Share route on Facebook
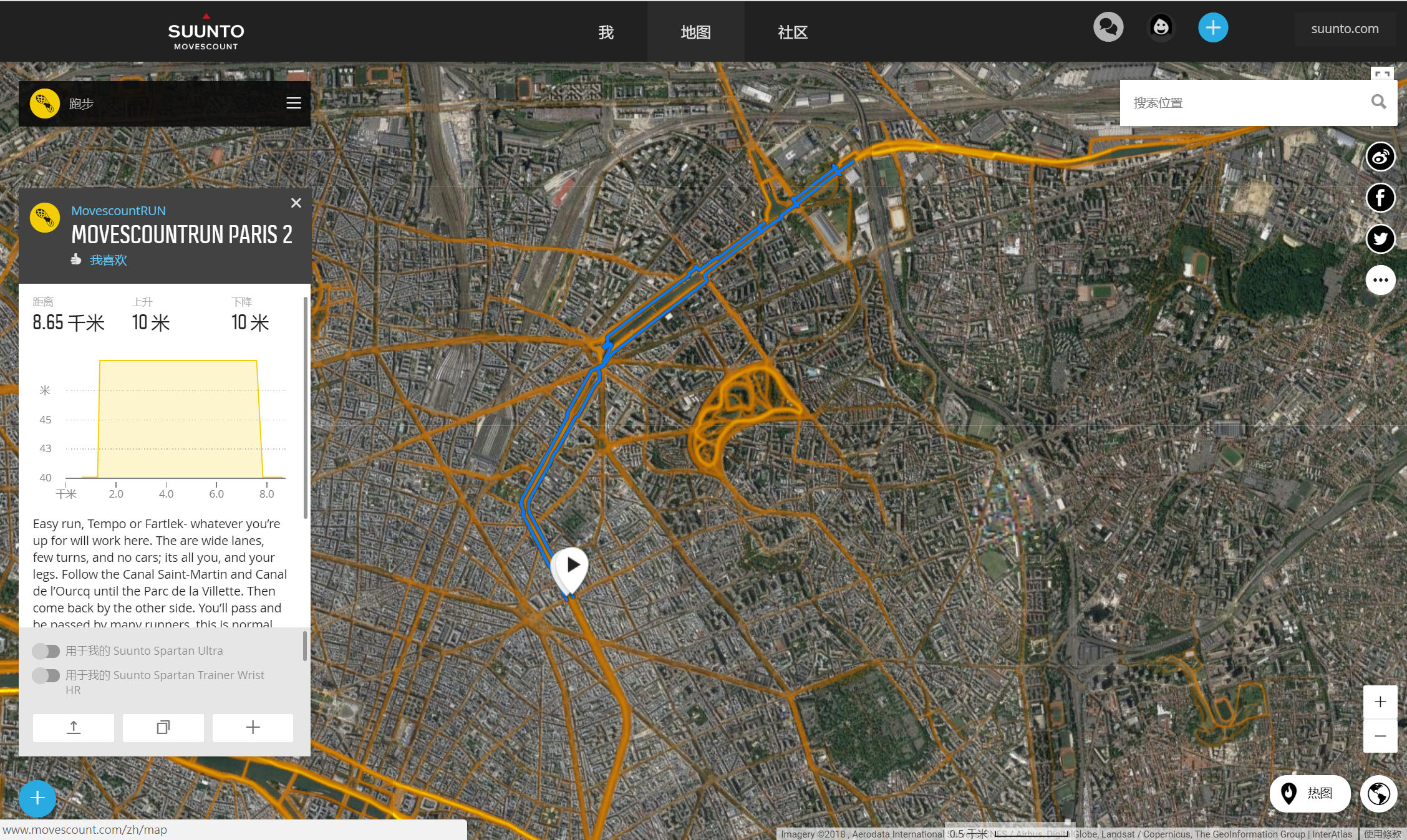The width and height of the screenshot is (1407, 840). (1380, 198)
